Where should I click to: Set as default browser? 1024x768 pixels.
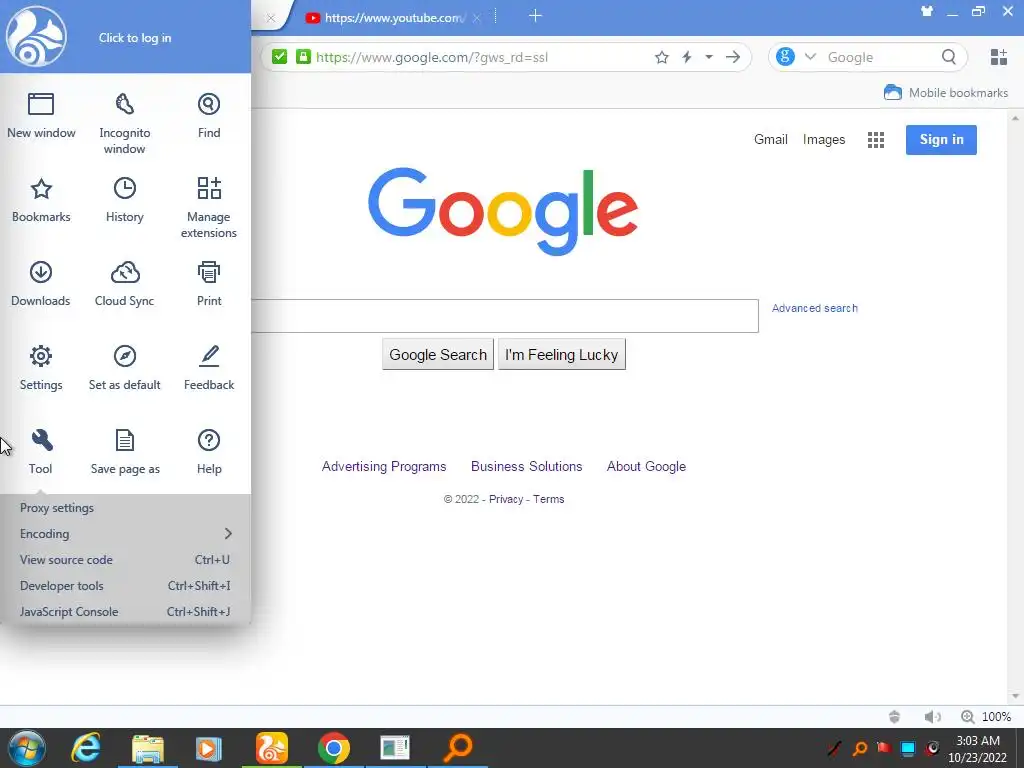(x=125, y=368)
